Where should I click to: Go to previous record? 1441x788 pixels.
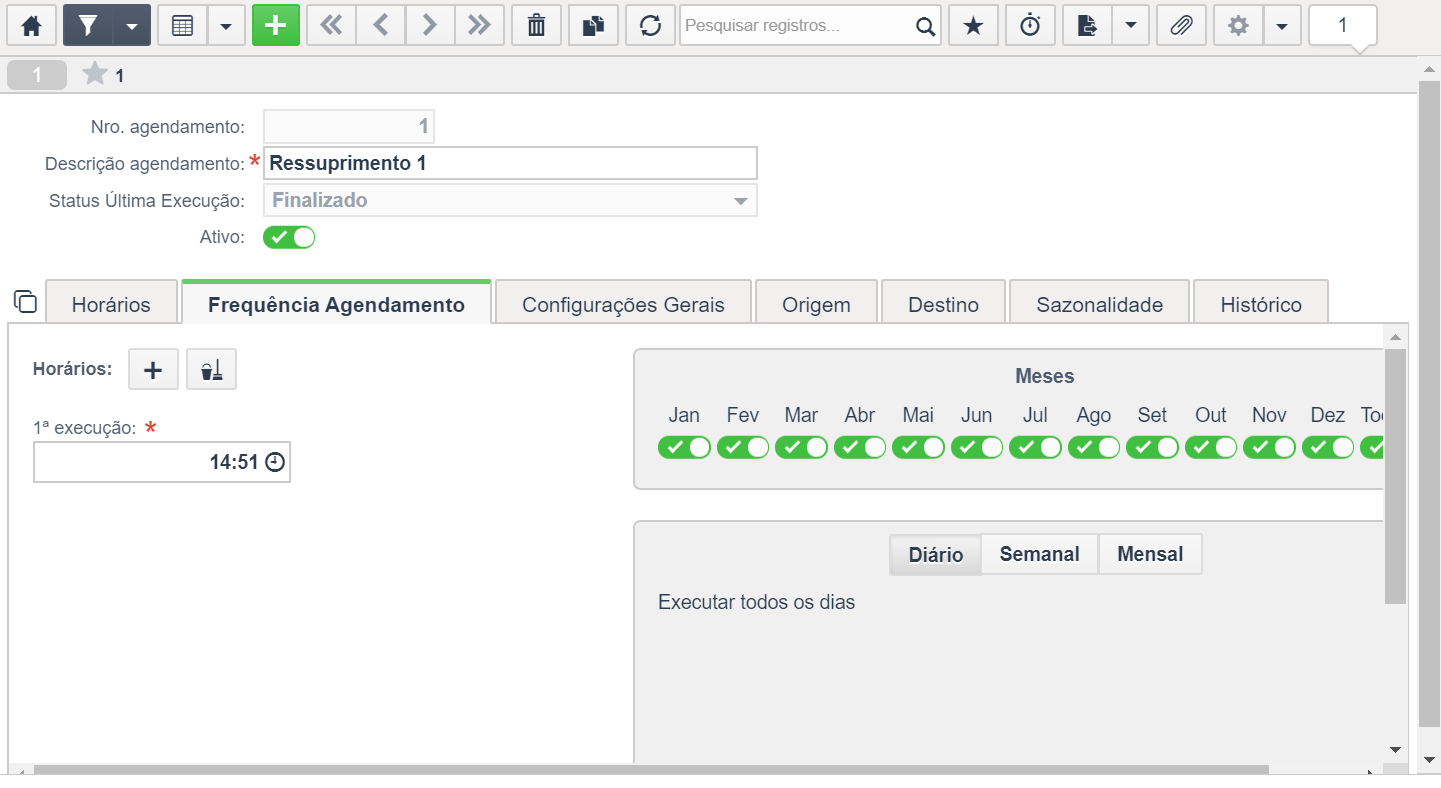380,26
